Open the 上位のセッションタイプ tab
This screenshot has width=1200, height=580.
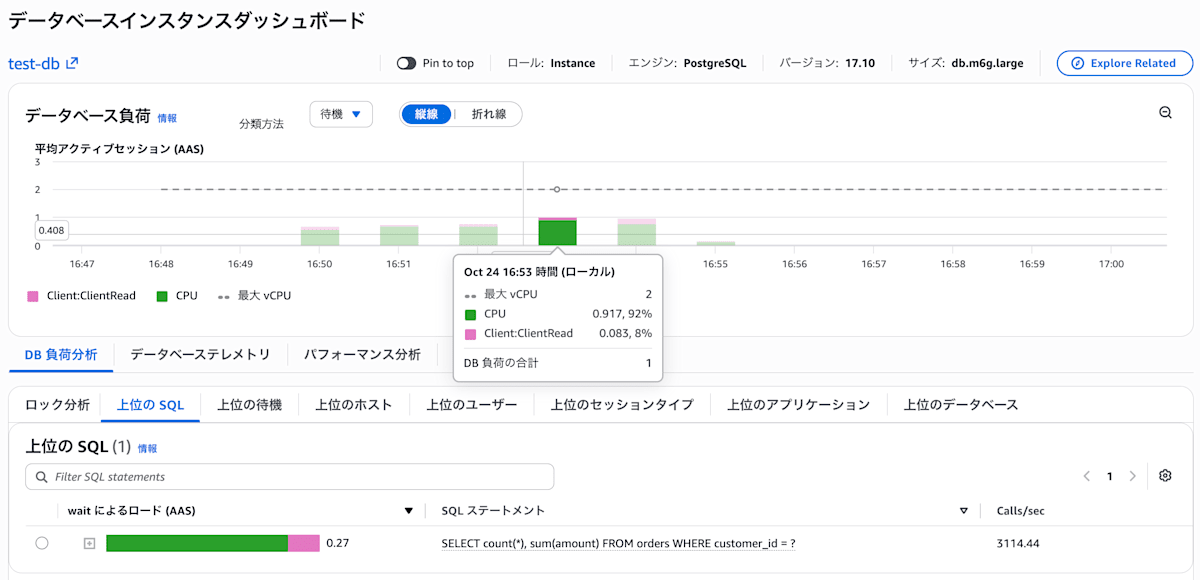tap(622, 405)
